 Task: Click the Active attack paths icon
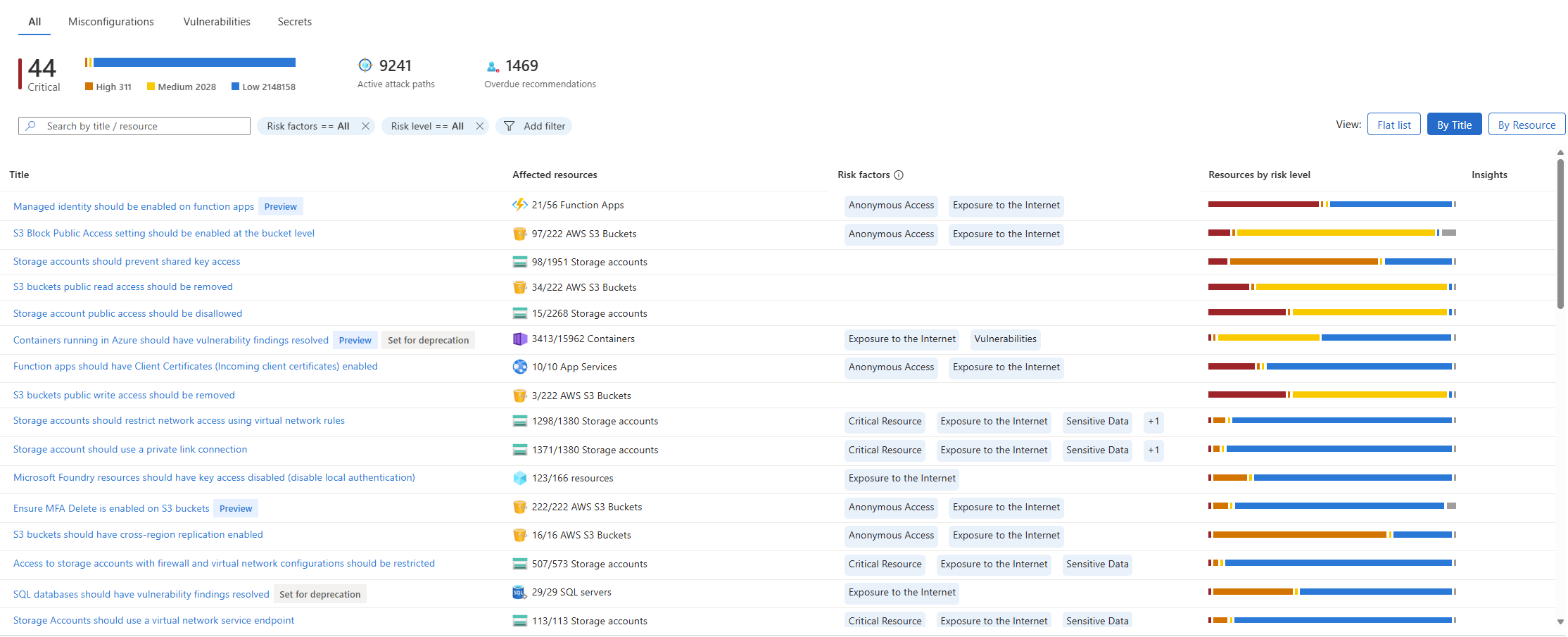tap(365, 65)
